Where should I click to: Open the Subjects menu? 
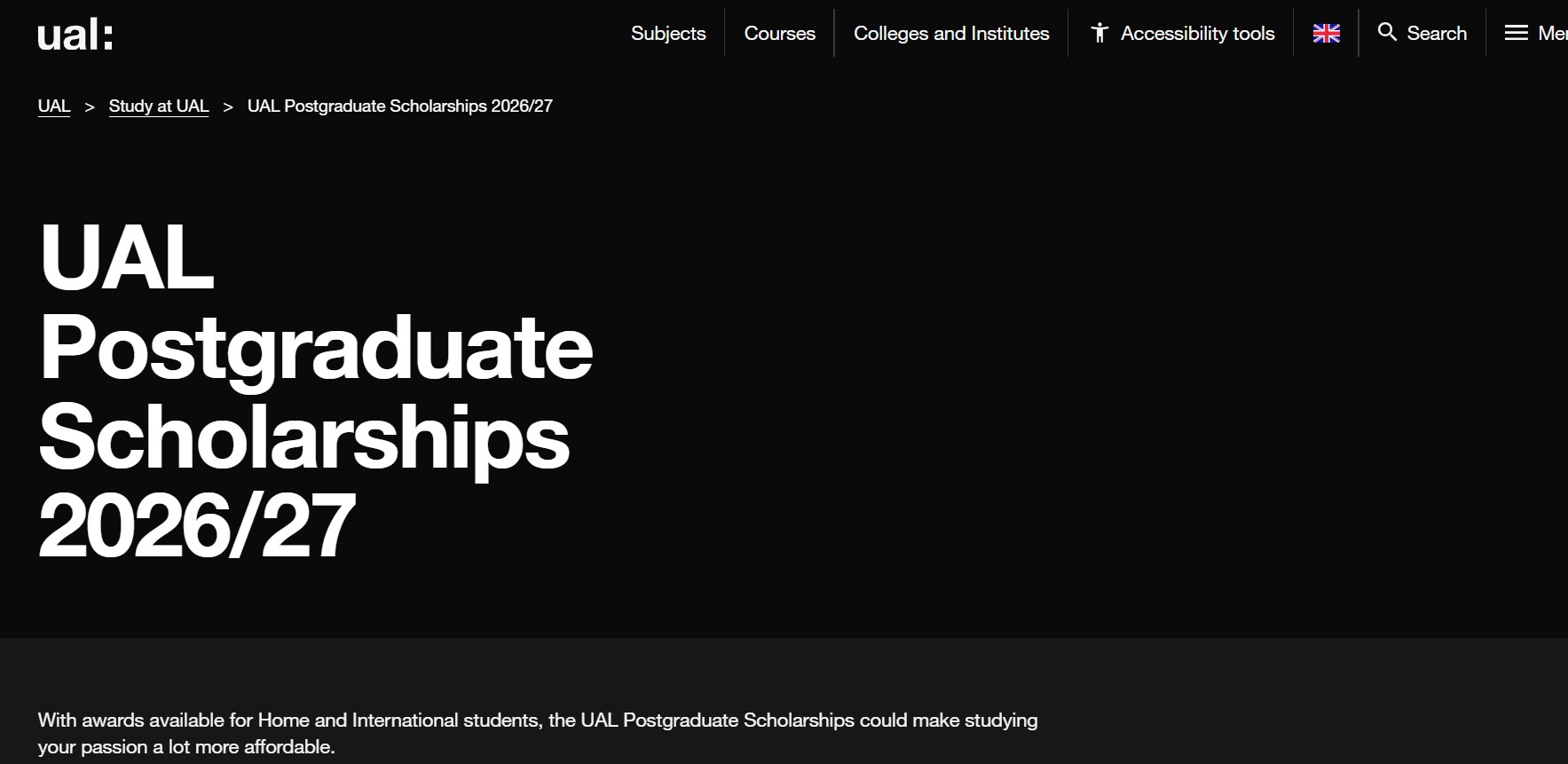667,33
